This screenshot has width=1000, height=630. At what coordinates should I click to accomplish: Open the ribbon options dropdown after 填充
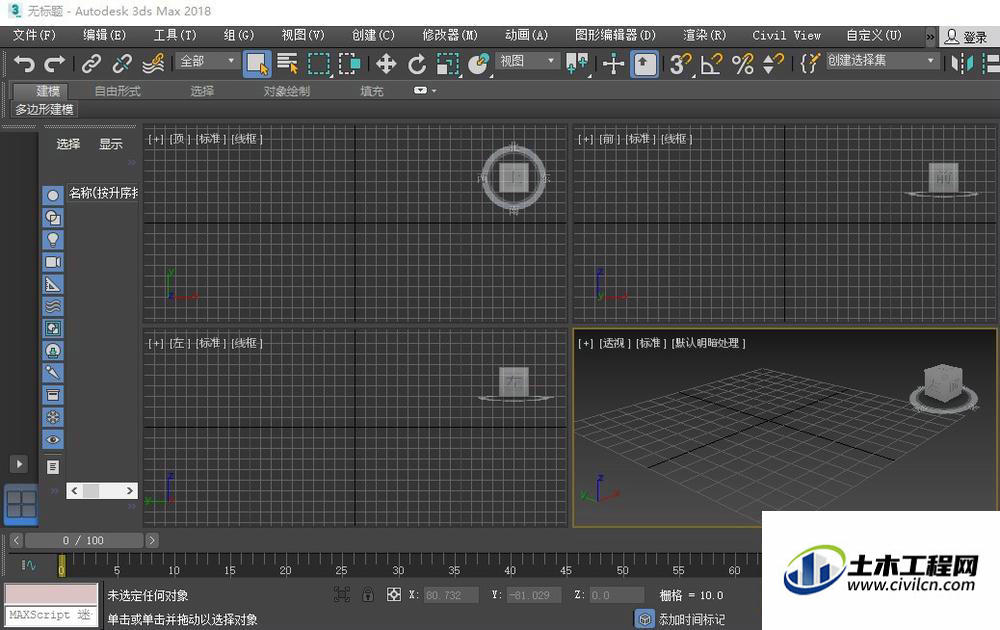(424, 91)
